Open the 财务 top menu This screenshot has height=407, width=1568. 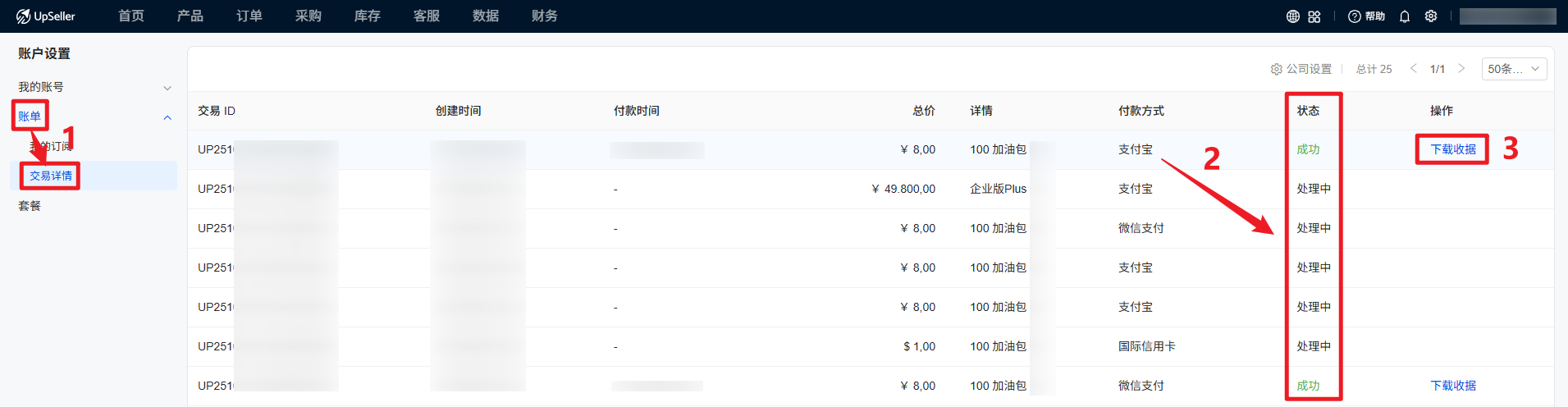pyautogui.click(x=545, y=16)
